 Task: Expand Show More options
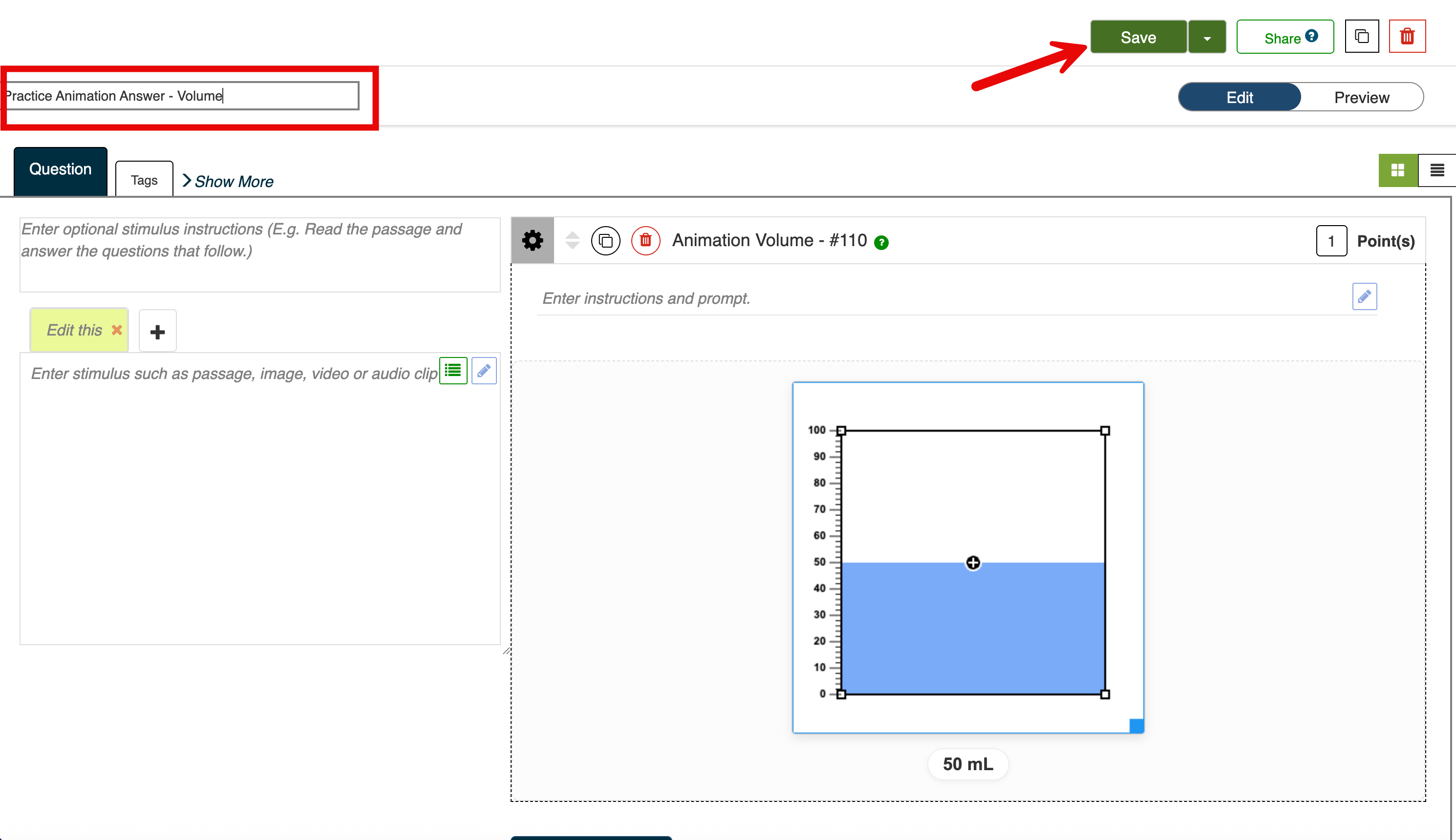point(229,181)
